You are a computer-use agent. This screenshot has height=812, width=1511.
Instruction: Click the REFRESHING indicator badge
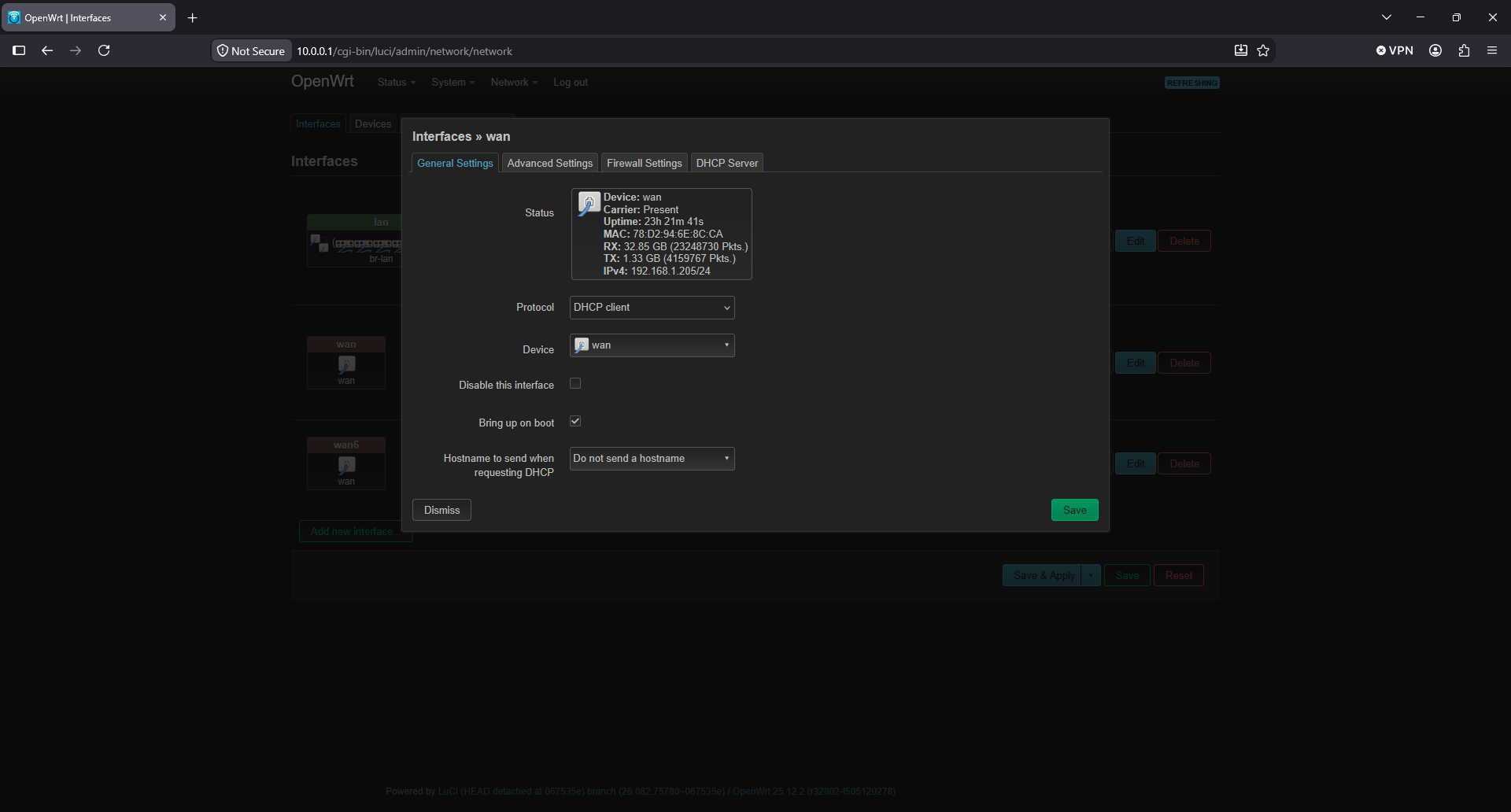(1191, 83)
